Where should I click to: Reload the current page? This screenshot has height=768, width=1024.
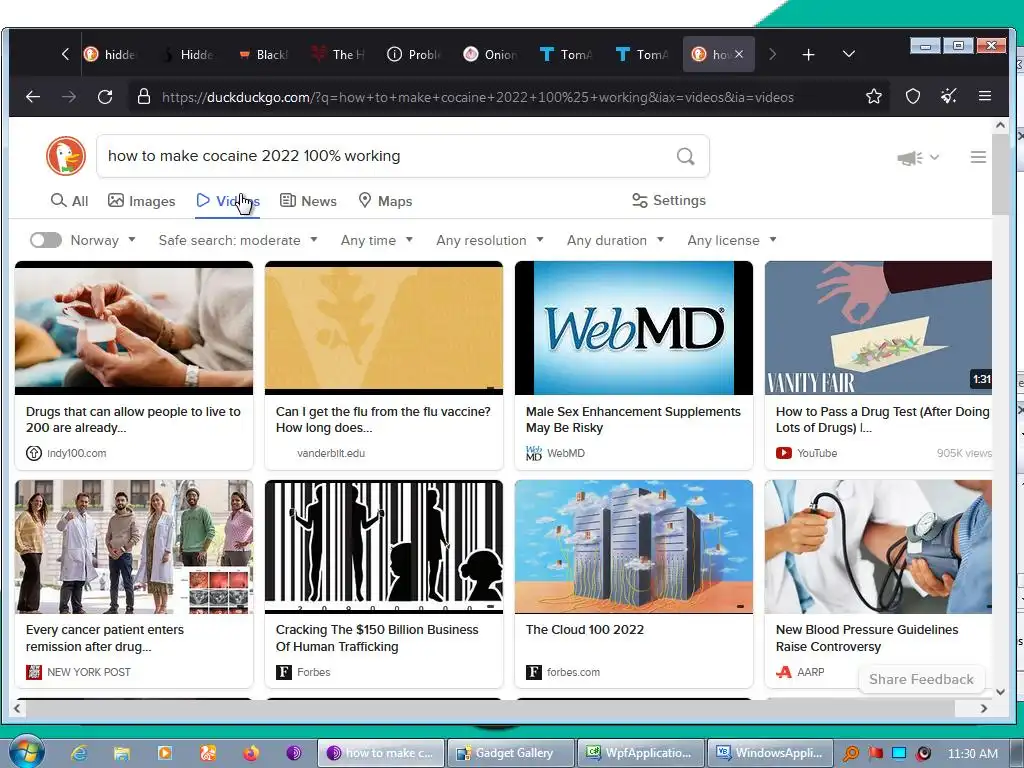[104, 97]
